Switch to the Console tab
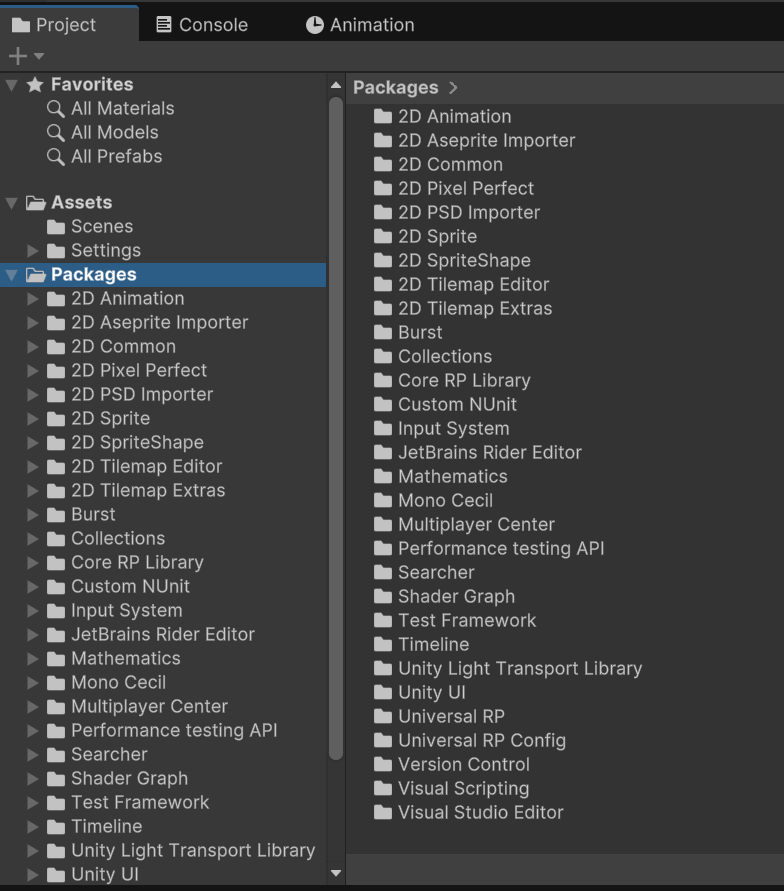784x891 pixels. point(202,25)
